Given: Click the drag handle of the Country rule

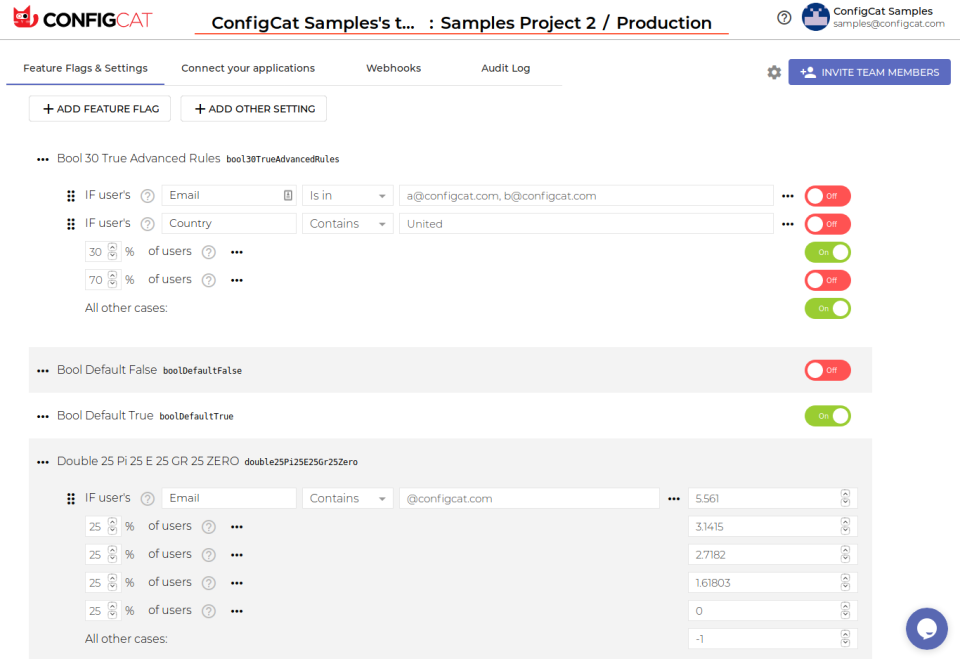Looking at the screenshot, I should coord(71,223).
